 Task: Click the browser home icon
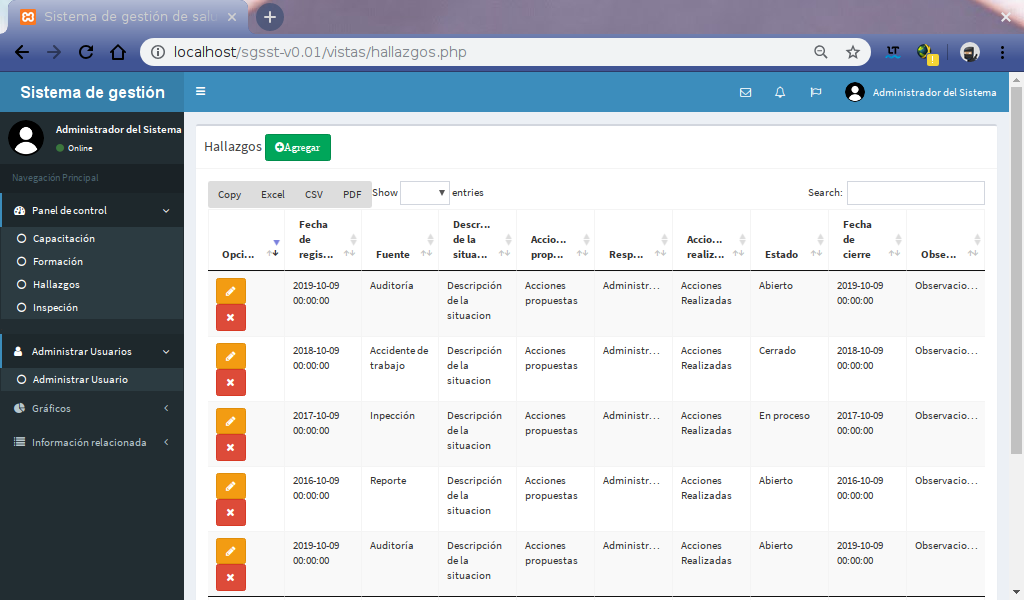tap(118, 52)
